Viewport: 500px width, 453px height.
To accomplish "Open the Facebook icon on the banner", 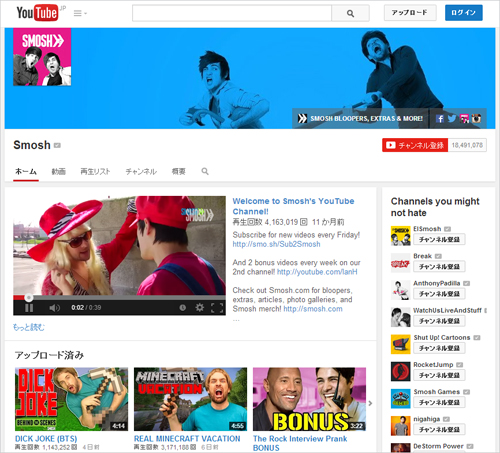I will (440, 119).
